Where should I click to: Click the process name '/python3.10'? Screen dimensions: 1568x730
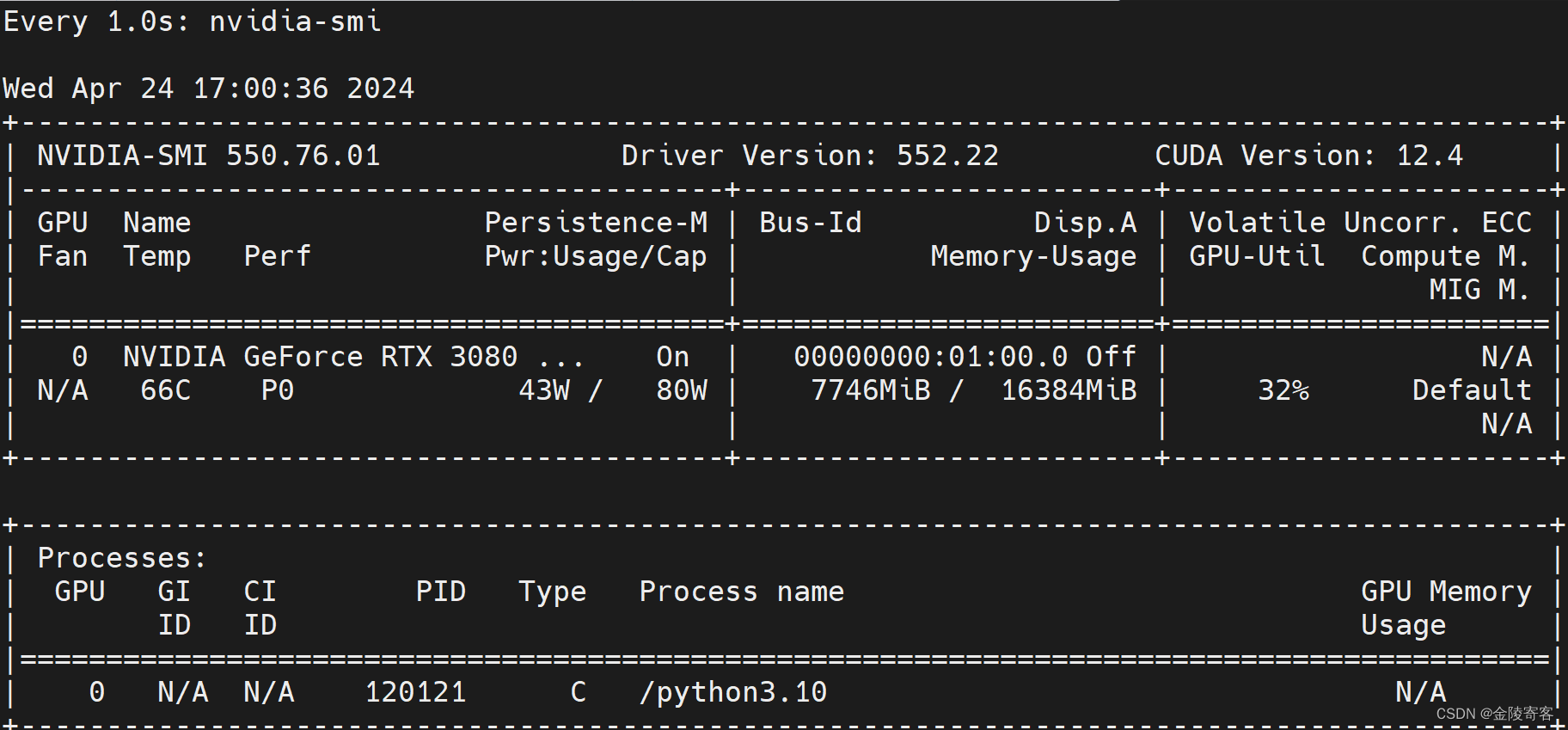tap(733, 692)
